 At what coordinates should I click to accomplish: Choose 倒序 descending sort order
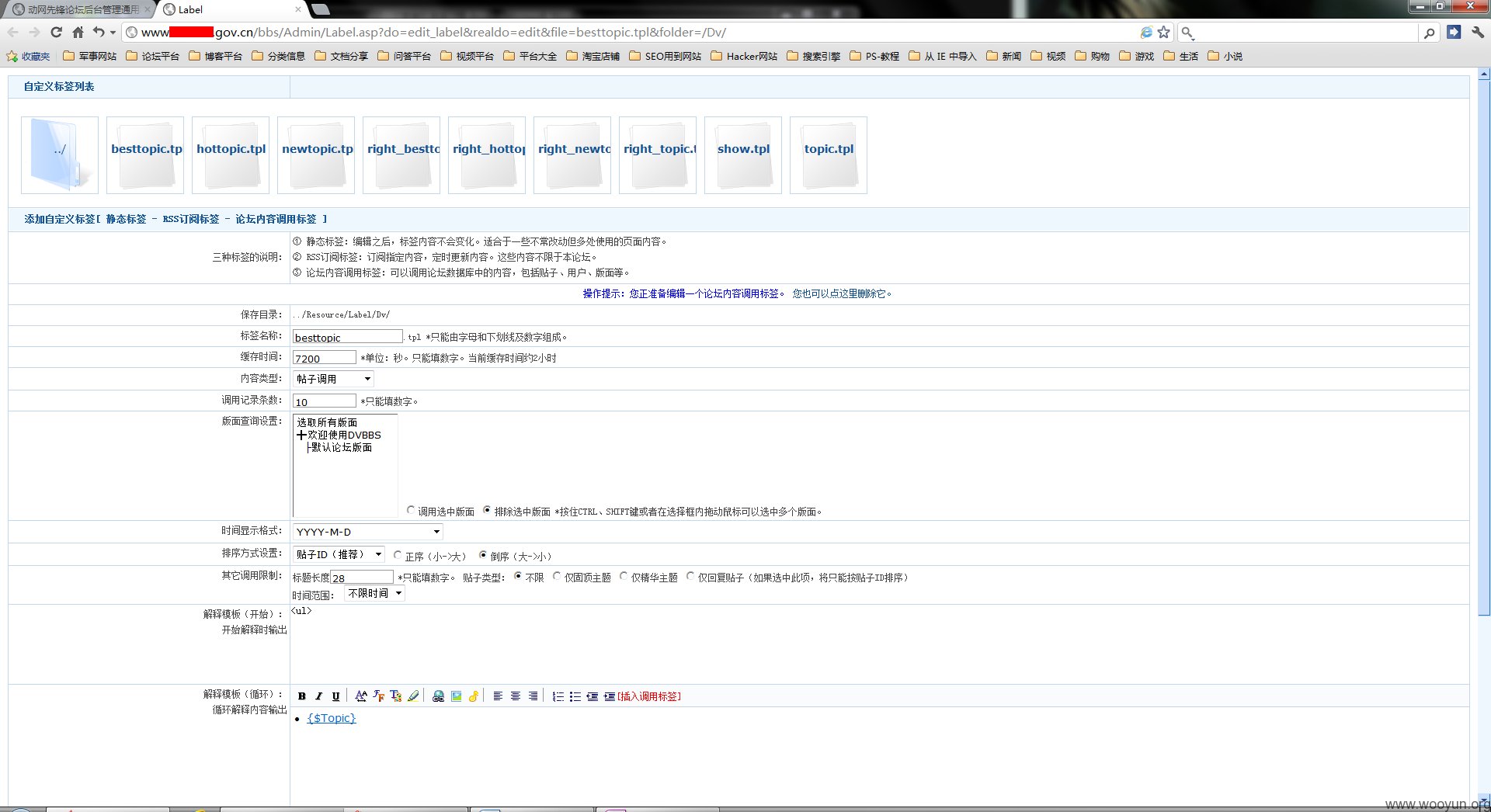click(x=483, y=555)
